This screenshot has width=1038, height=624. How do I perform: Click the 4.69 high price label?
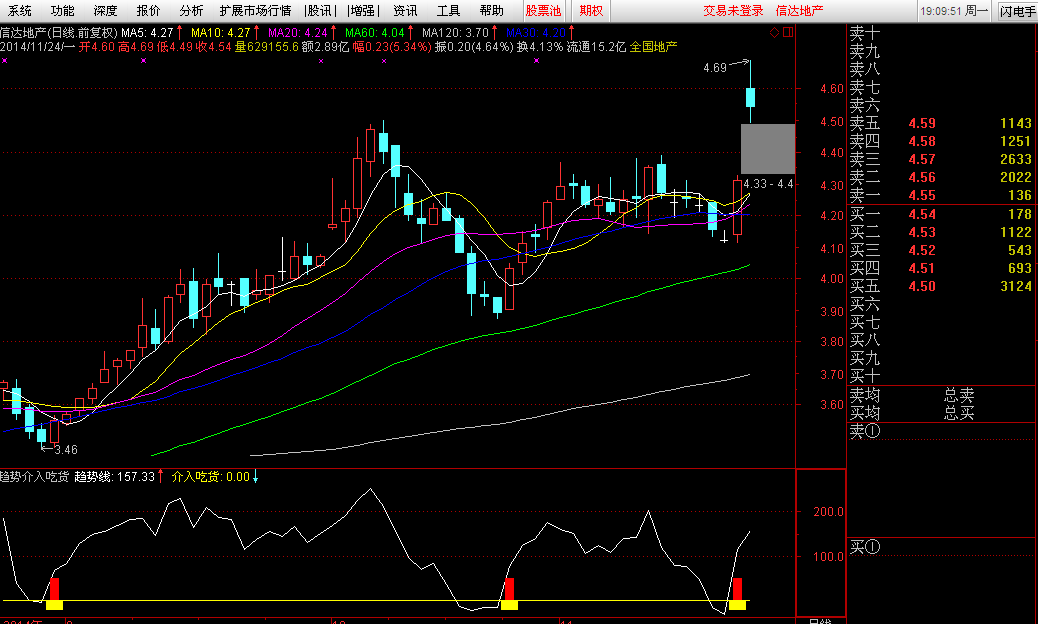coord(714,67)
